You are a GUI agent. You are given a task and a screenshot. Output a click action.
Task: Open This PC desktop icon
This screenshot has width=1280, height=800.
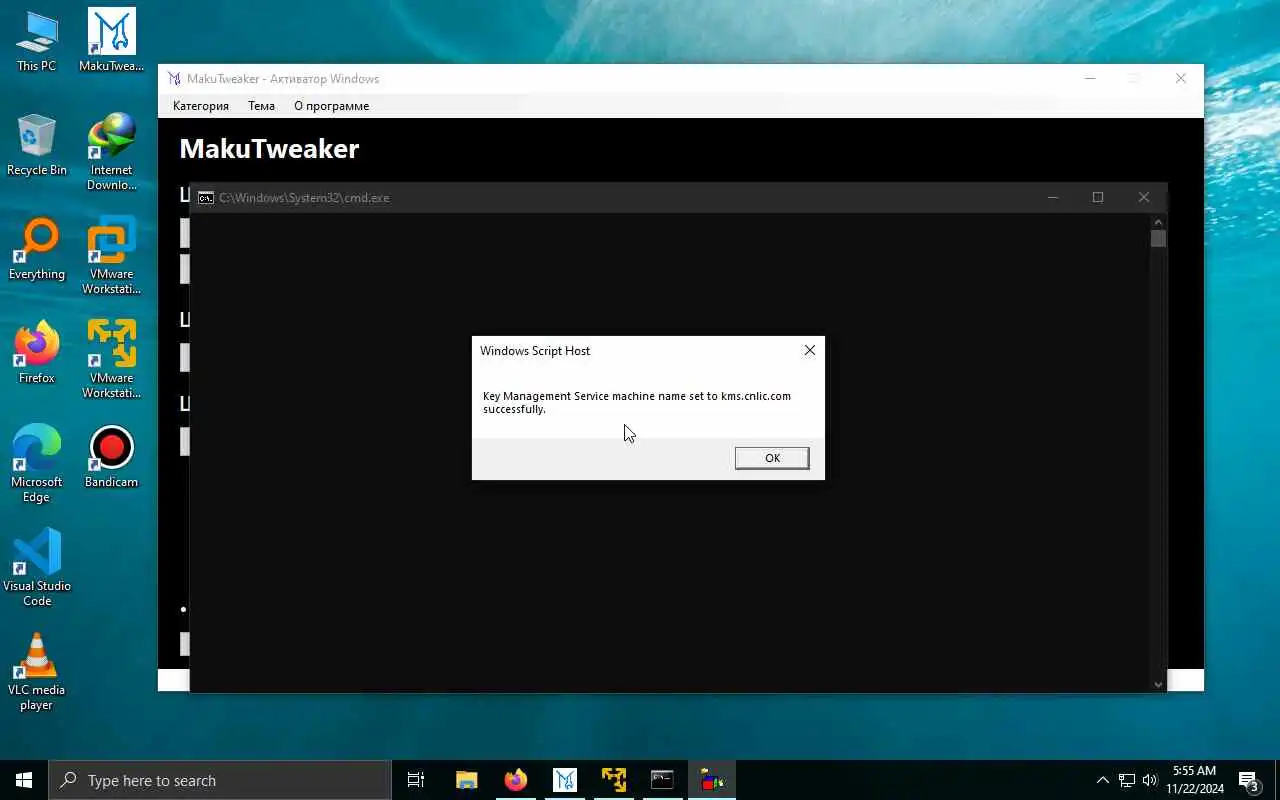(37, 42)
